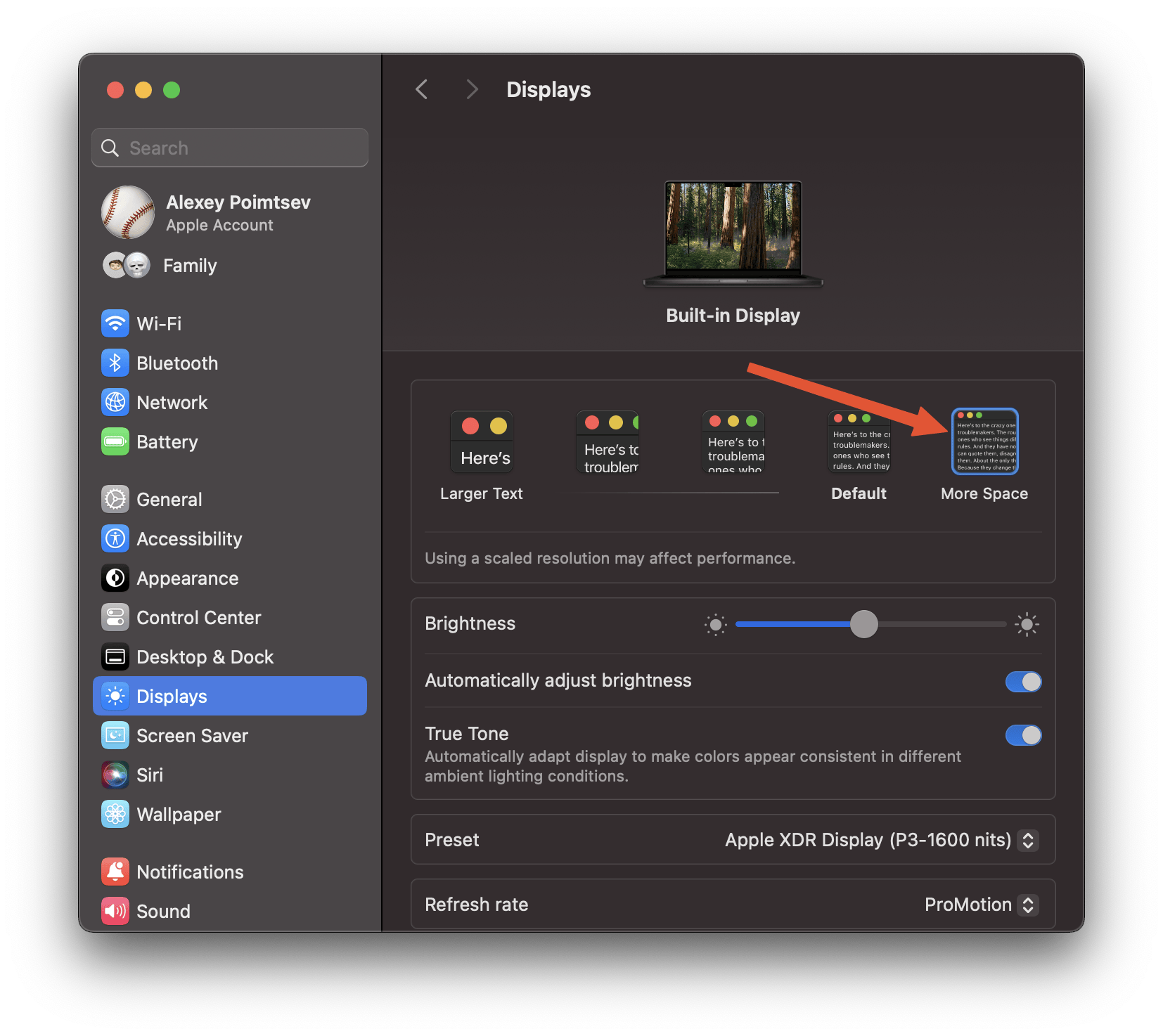Select the Larger Text scaling option
Screen dimensions: 1163x1036
pos(482,441)
